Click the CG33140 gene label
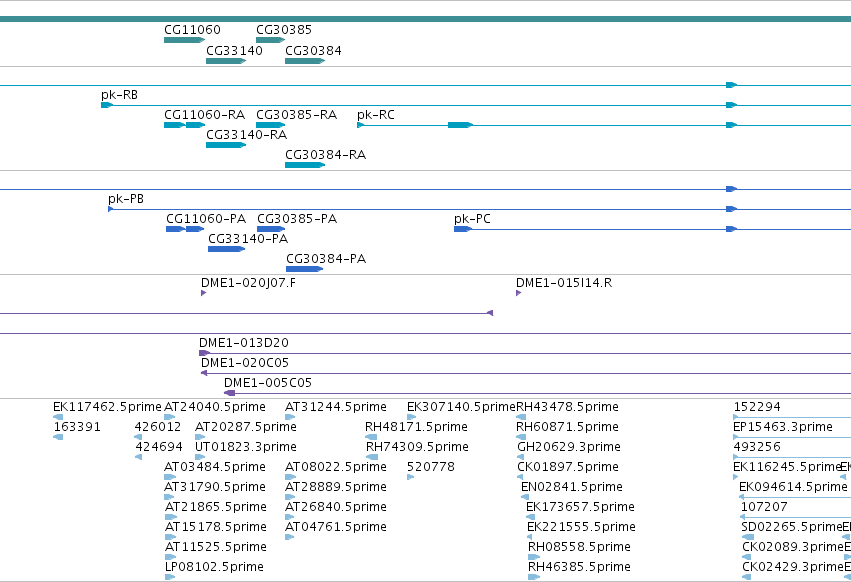The image size is (851, 582). coord(234,50)
